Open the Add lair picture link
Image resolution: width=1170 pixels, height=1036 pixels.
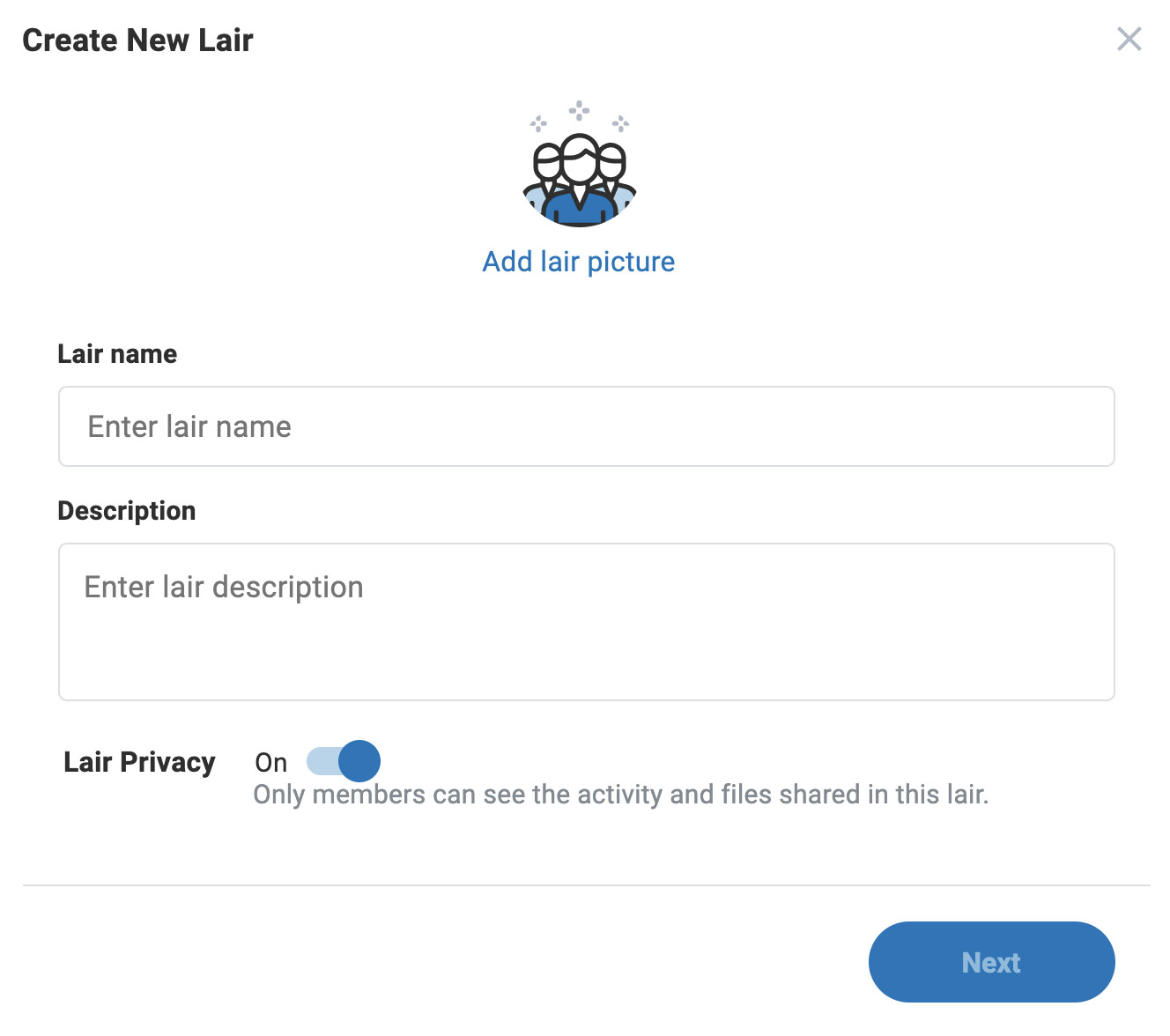pyautogui.click(x=579, y=262)
